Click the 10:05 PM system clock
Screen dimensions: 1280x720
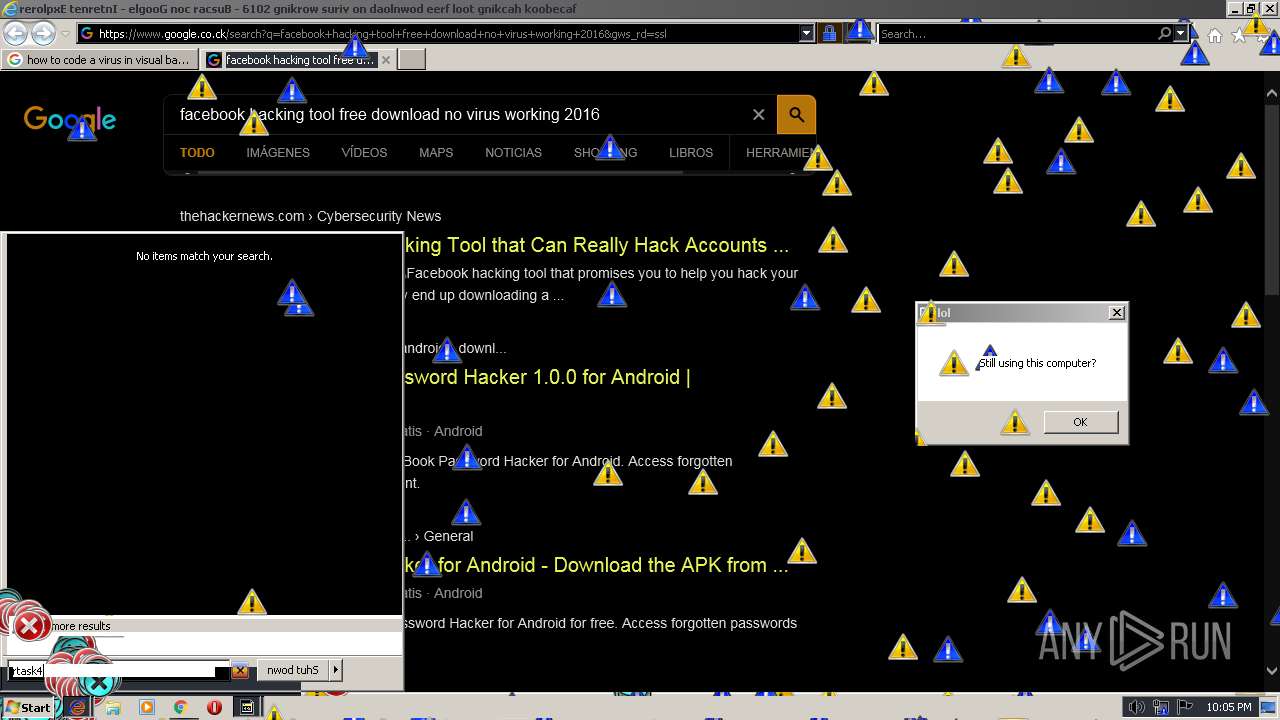point(1229,707)
